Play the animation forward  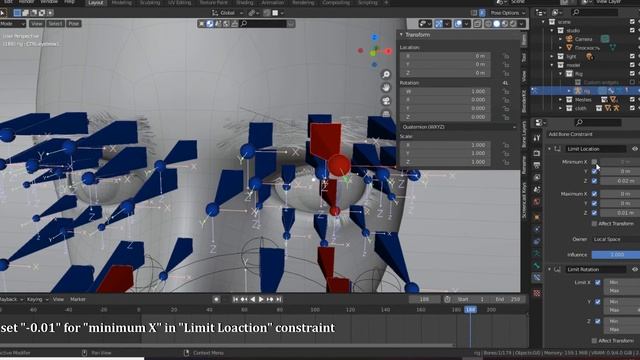[x=261, y=299]
